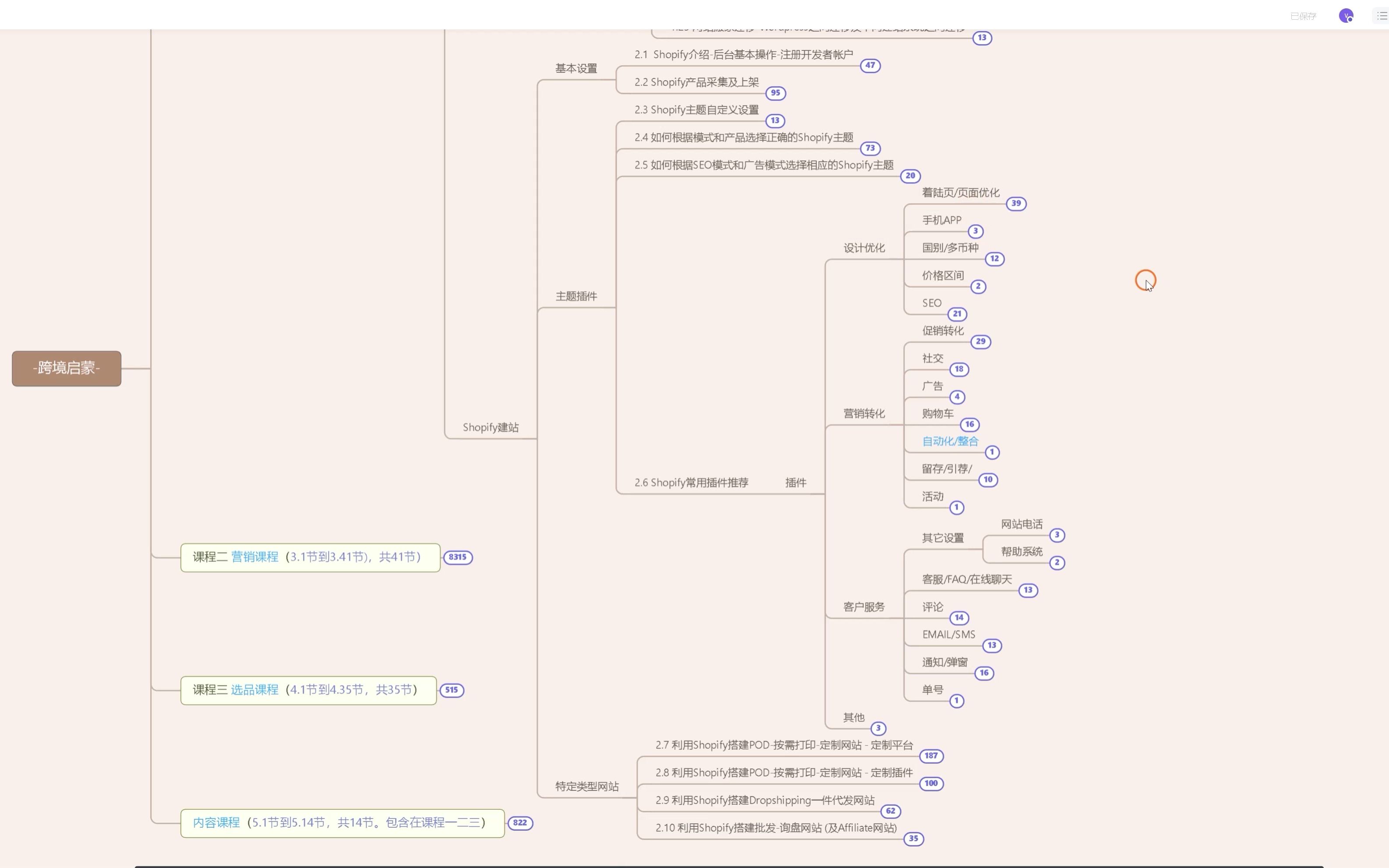This screenshot has width=1389, height=868.
Task: Select the 课程三 选品课程 topic box
Action: point(308,690)
